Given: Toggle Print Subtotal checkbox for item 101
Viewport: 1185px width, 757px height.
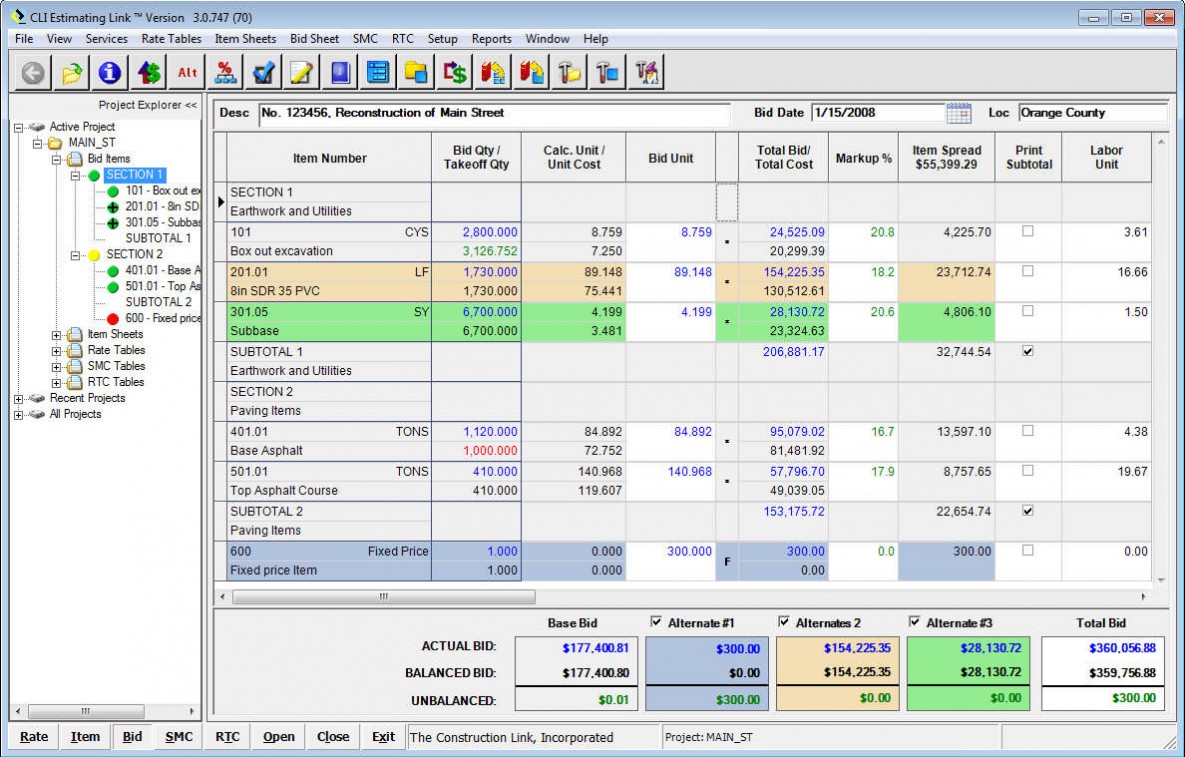Looking at the screenshot, I should click(x=1028, y=231).
